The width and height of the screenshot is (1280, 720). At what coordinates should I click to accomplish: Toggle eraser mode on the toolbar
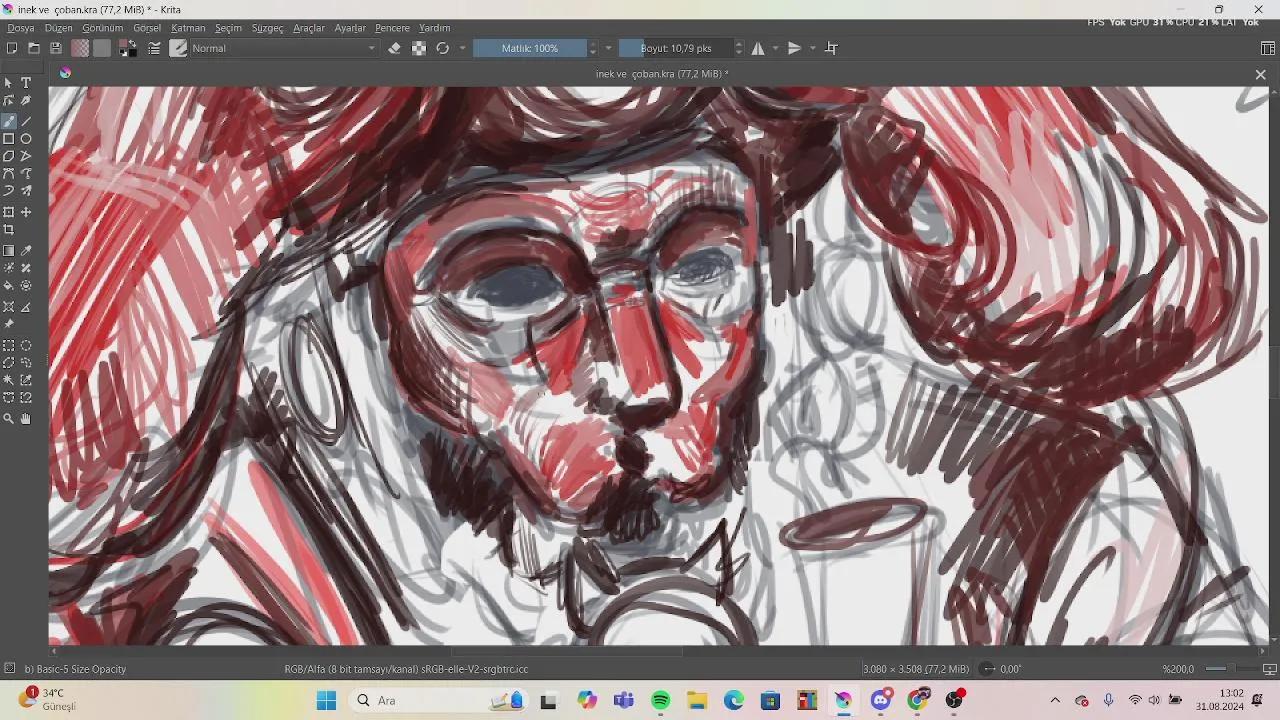(394, 47)
